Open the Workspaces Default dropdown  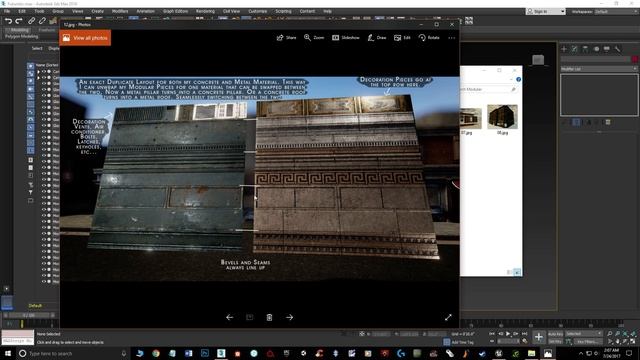[616, 11]
